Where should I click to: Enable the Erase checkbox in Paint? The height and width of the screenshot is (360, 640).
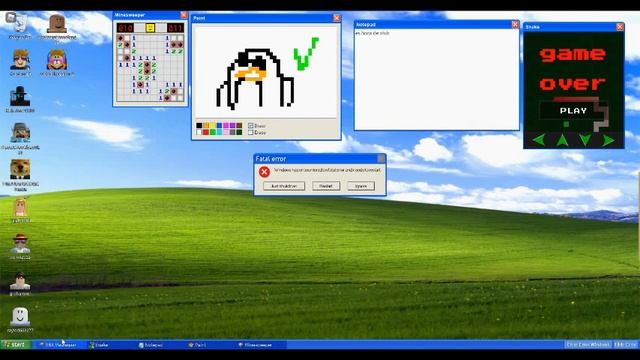coord(251,133)
